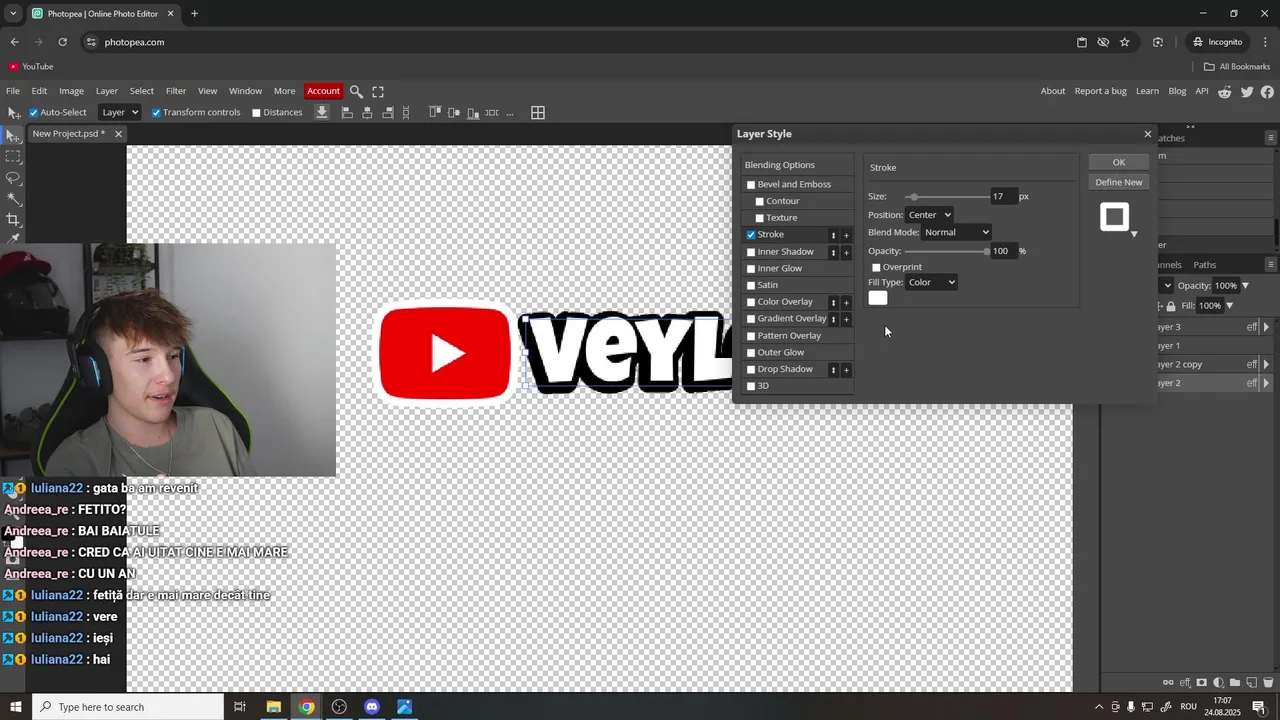Open the Image menu
The image size is (1280, 720).
(x=71, y=91)
